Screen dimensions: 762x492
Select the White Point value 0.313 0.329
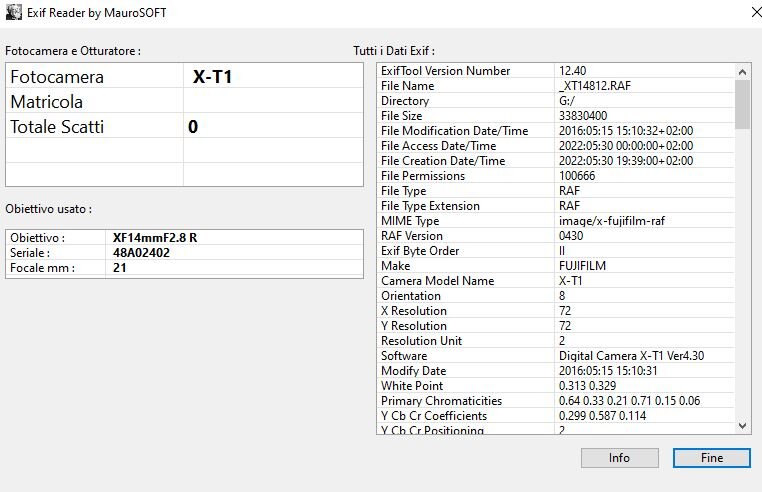pos(588,386)
